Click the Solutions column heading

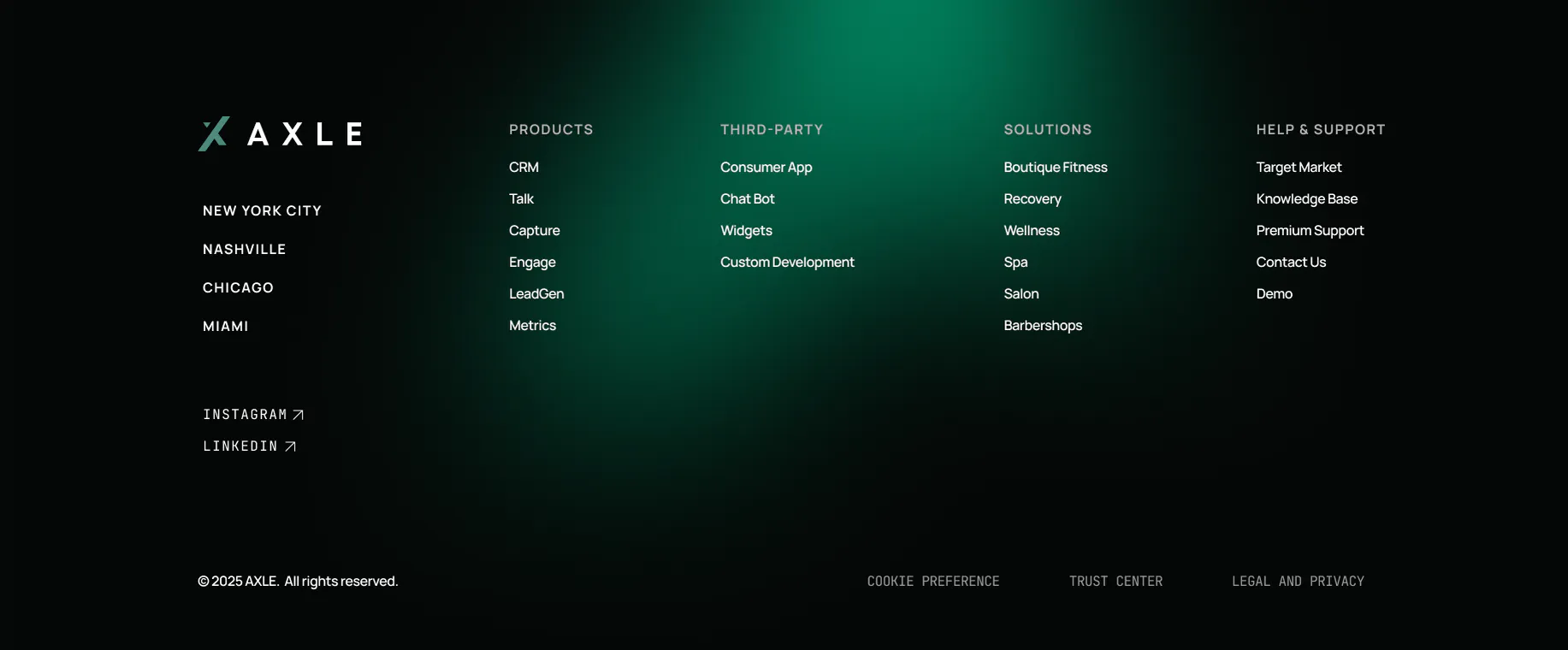point(1048,129)
